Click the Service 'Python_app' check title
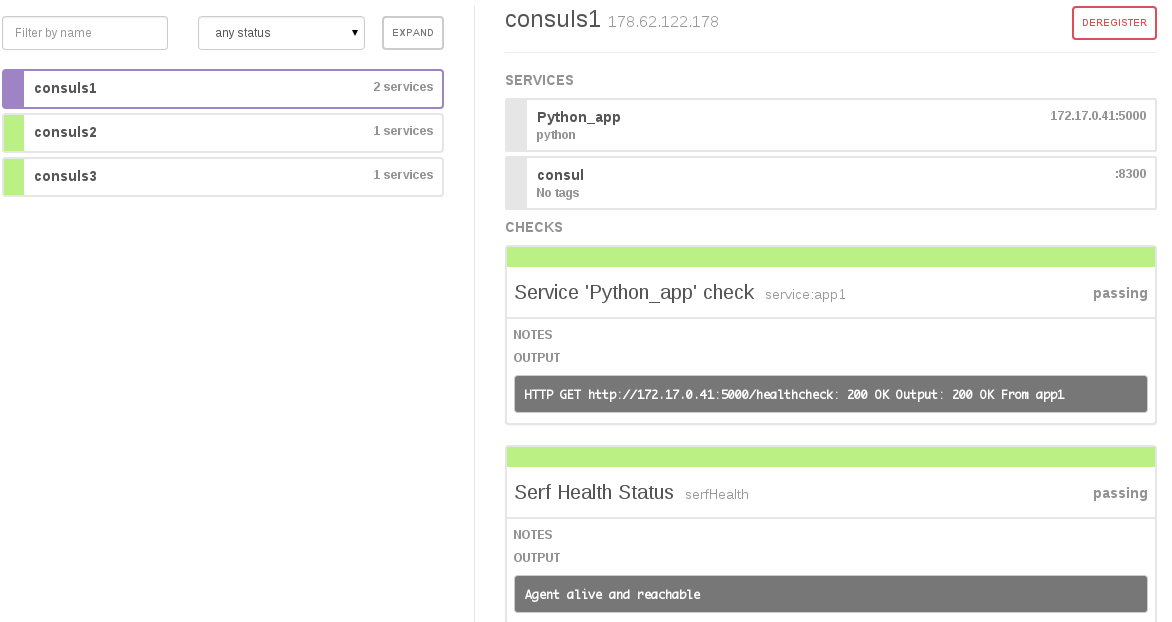Screen dimensions: 1172x622 (x=634, y=293)
